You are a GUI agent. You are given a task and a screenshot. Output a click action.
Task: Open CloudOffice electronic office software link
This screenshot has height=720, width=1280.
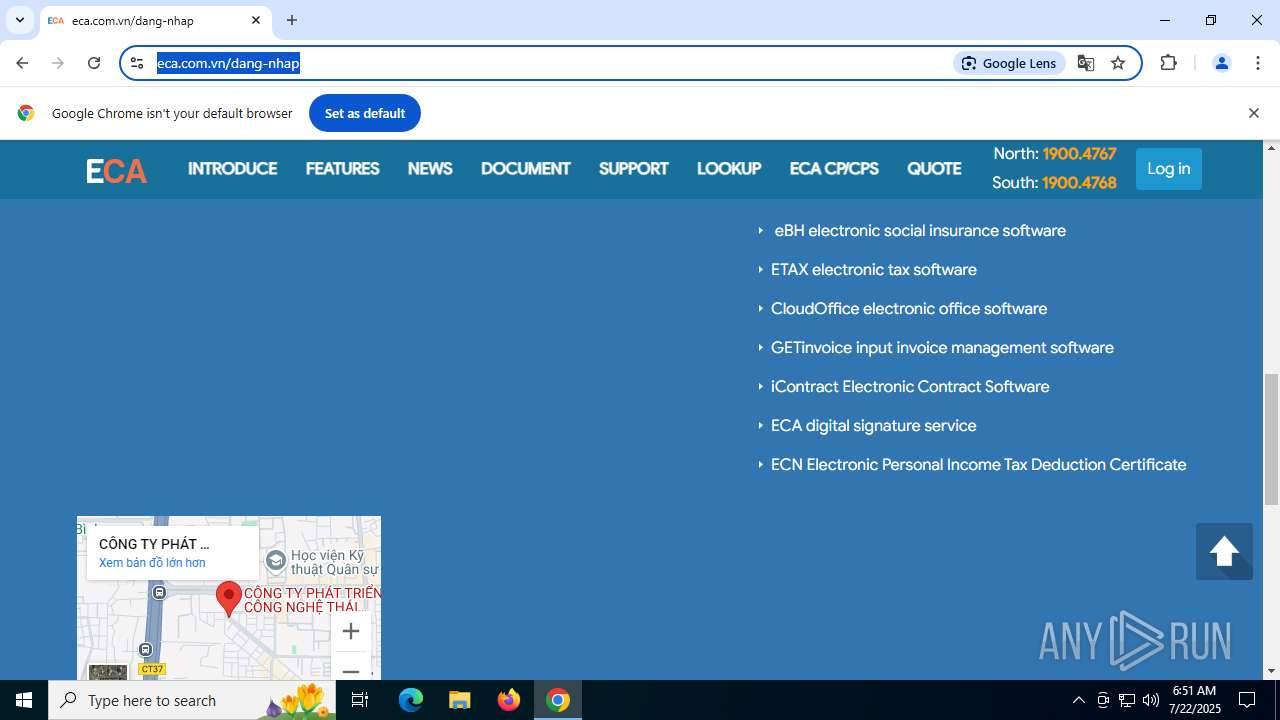click(909, 309)
